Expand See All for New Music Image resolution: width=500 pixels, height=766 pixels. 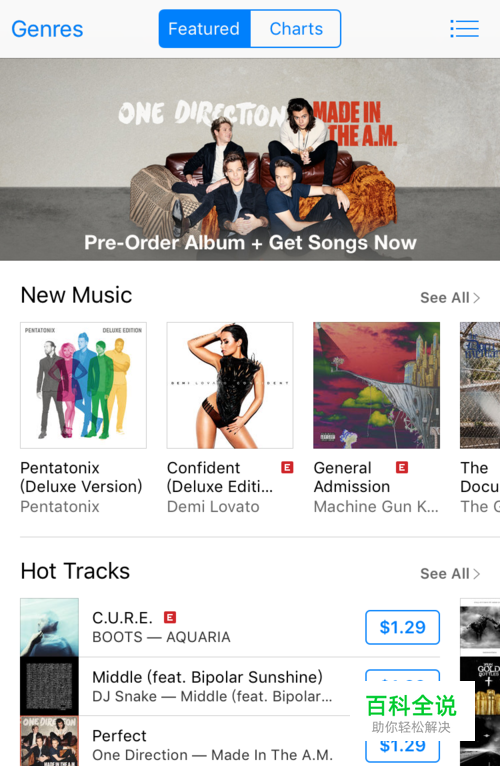pos(450,298)
